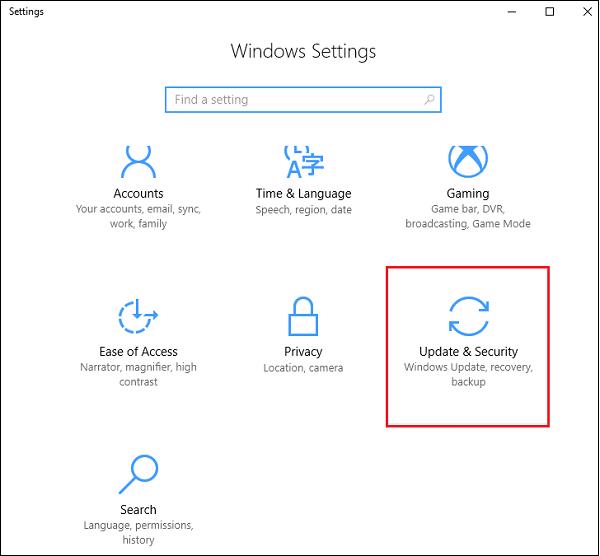Focus the Find a setting search field
Viewport: 600px width, 556px height.
click(x=303, y=100)
